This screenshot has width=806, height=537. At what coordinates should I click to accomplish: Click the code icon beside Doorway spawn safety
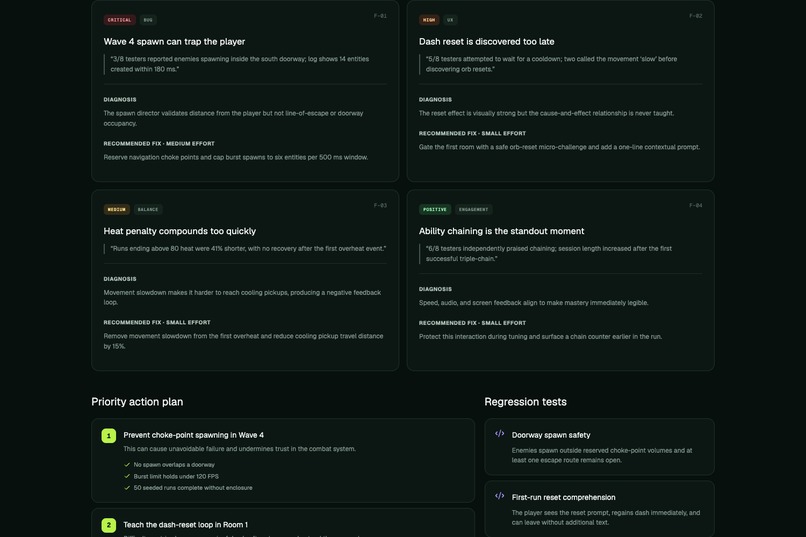pos(499,434)
